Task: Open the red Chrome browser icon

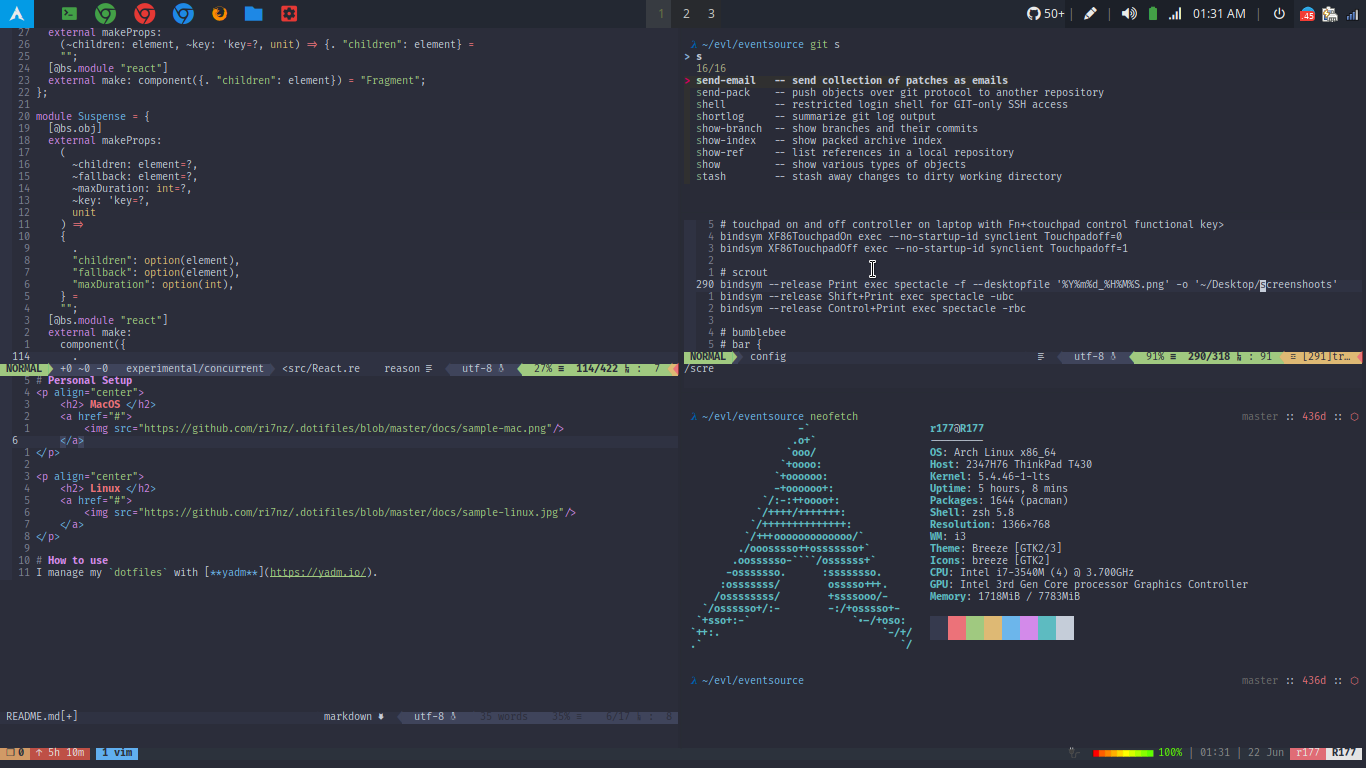Action: coord(145,13)
